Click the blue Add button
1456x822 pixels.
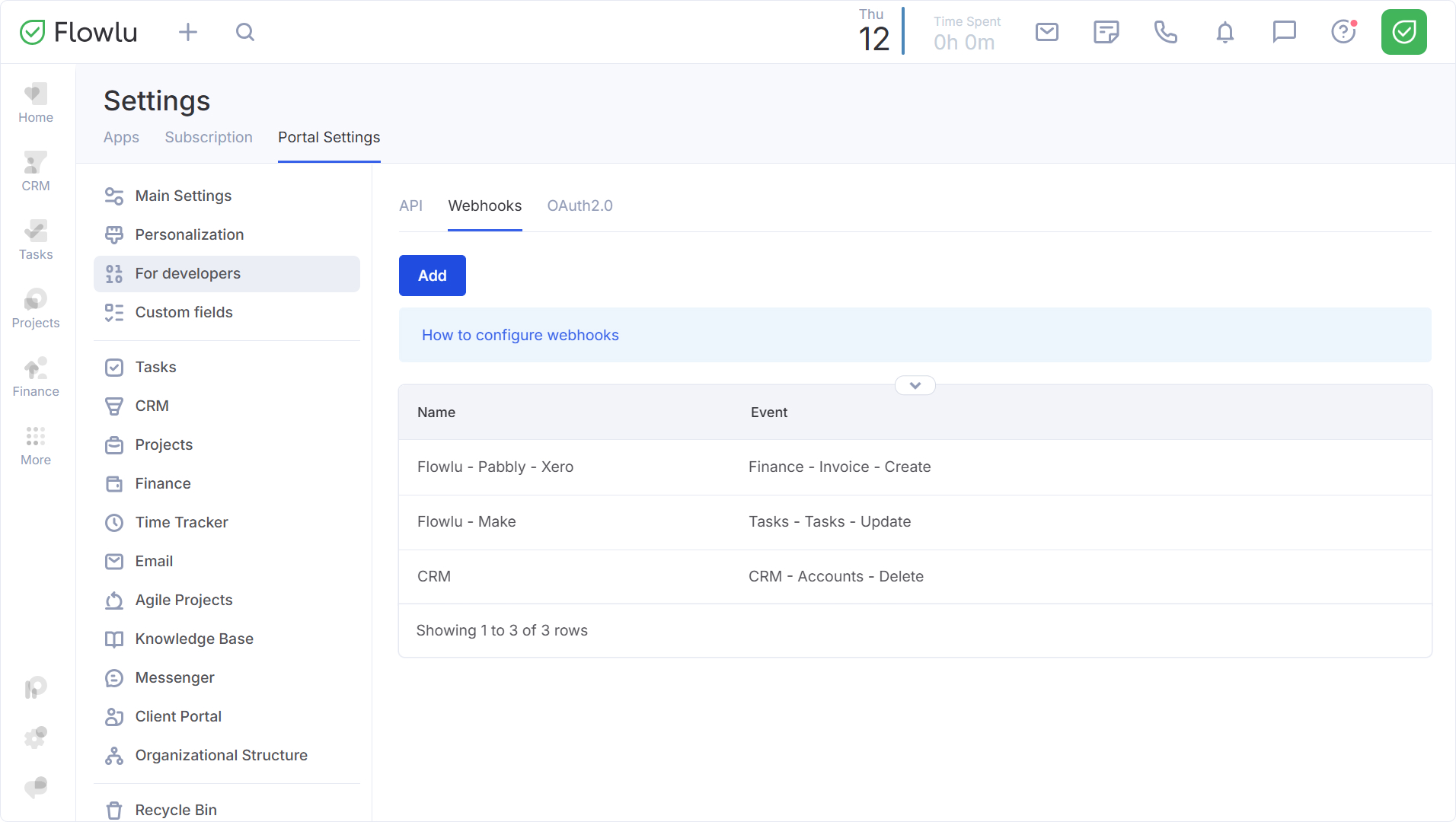tap(432, 276)
